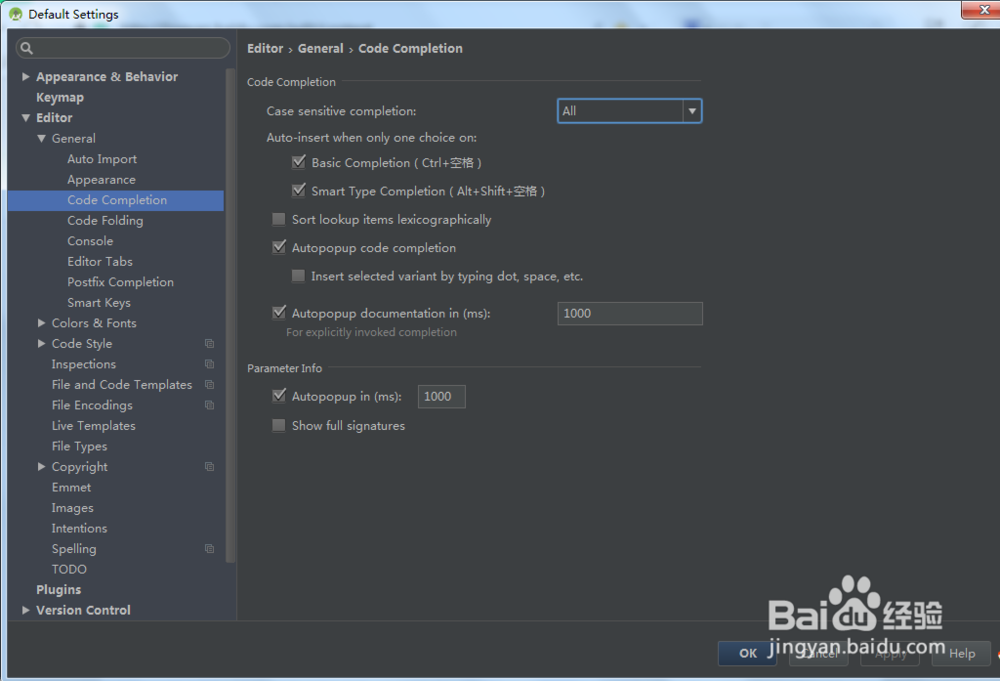This screenshot has width=1000, height=681.
Task: Select Emmet in tree
Action: click(x=71, y=487)
